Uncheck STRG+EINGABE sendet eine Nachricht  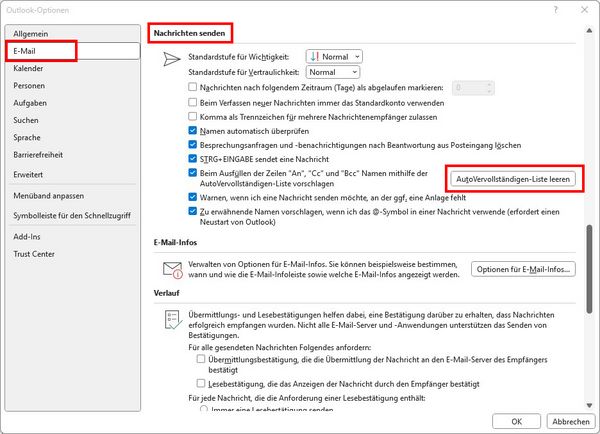[192, 158]
